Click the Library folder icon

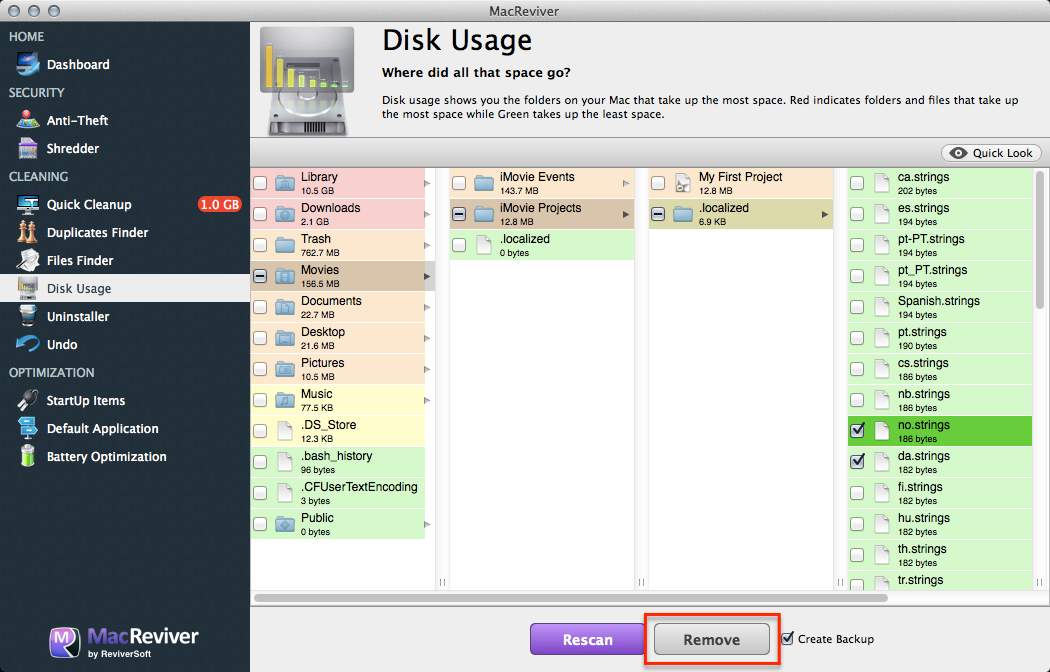285,183
